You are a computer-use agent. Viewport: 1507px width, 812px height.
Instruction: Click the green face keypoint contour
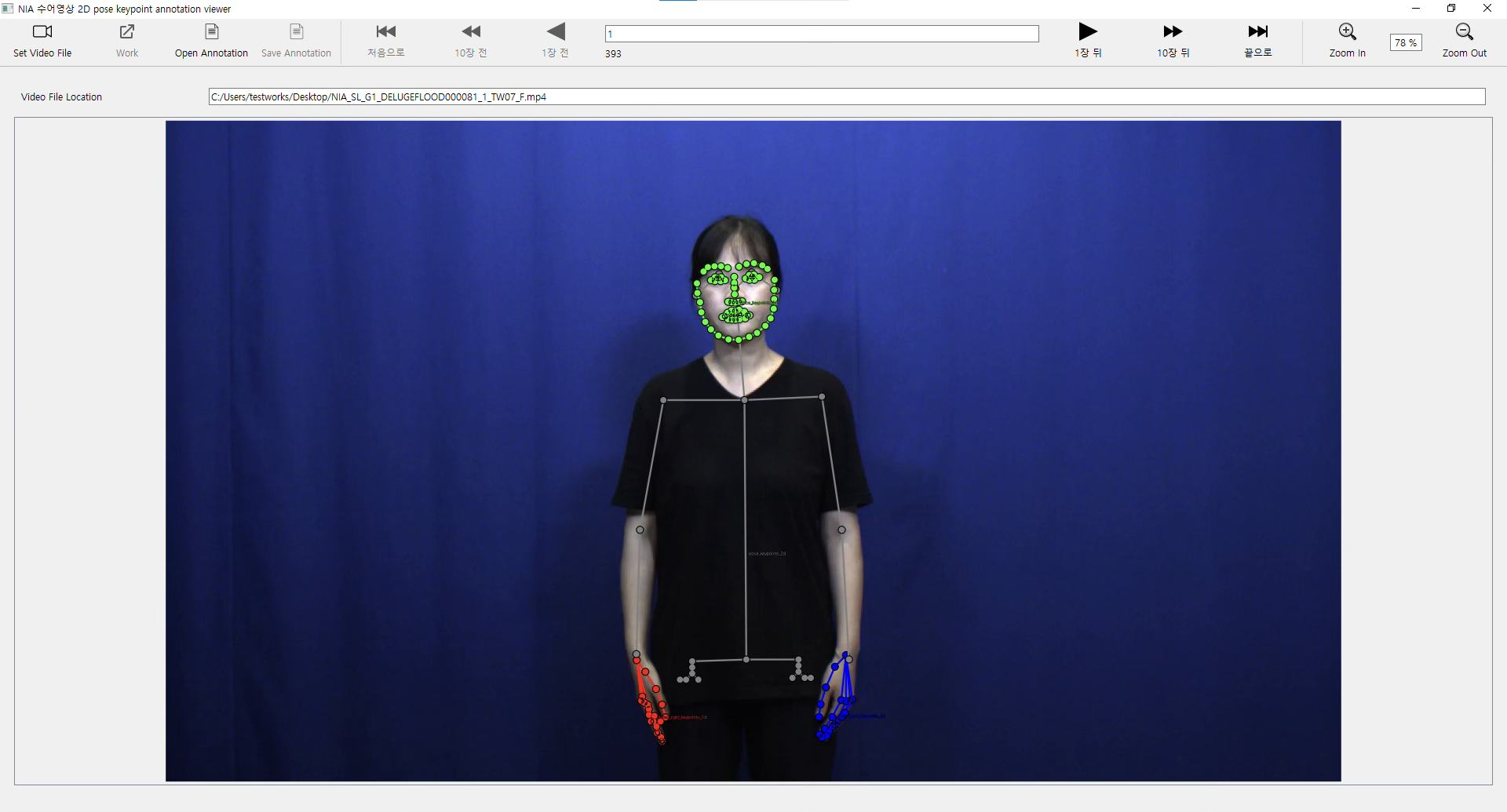[735, 302]
